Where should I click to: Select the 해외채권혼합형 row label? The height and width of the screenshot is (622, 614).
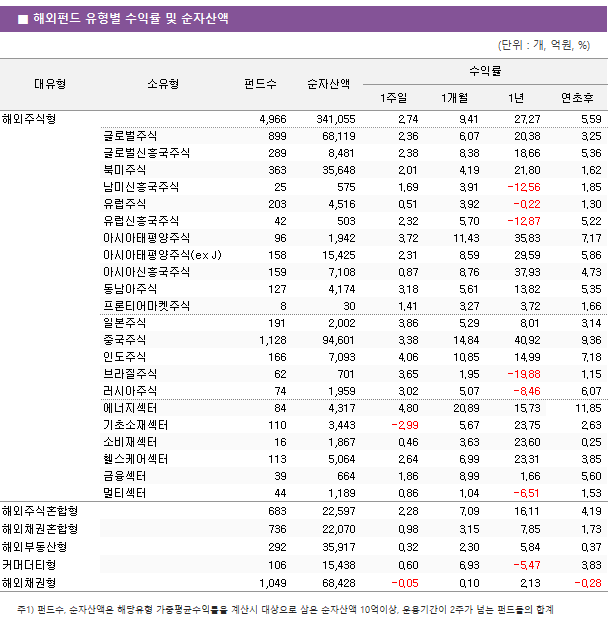40,529
